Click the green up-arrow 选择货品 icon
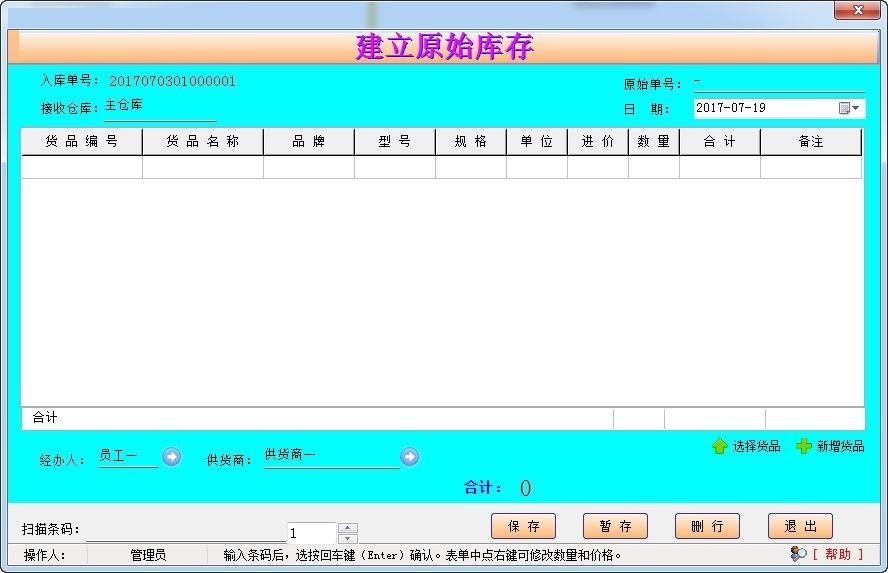 719,446
